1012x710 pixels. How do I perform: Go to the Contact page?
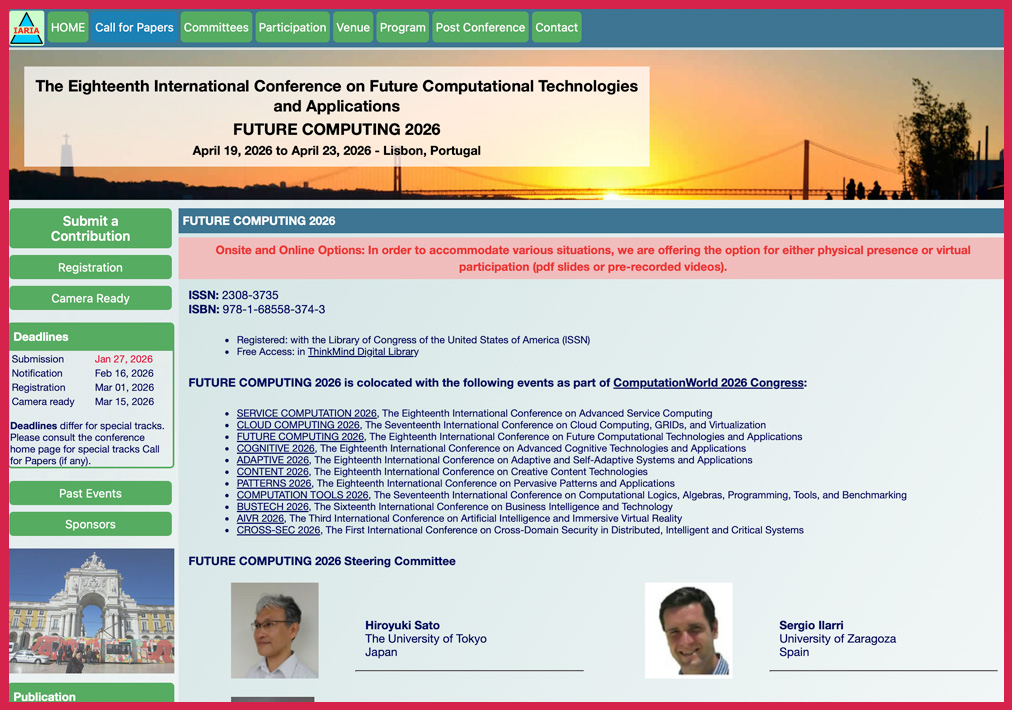[556, 27]
